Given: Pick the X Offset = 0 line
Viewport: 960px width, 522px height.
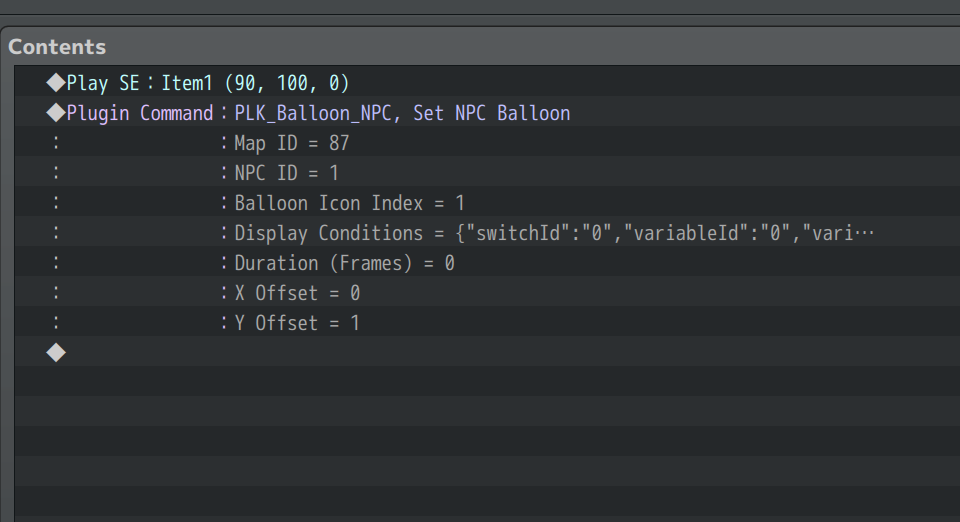Looking at the screenshot, I should pos(297,293).
